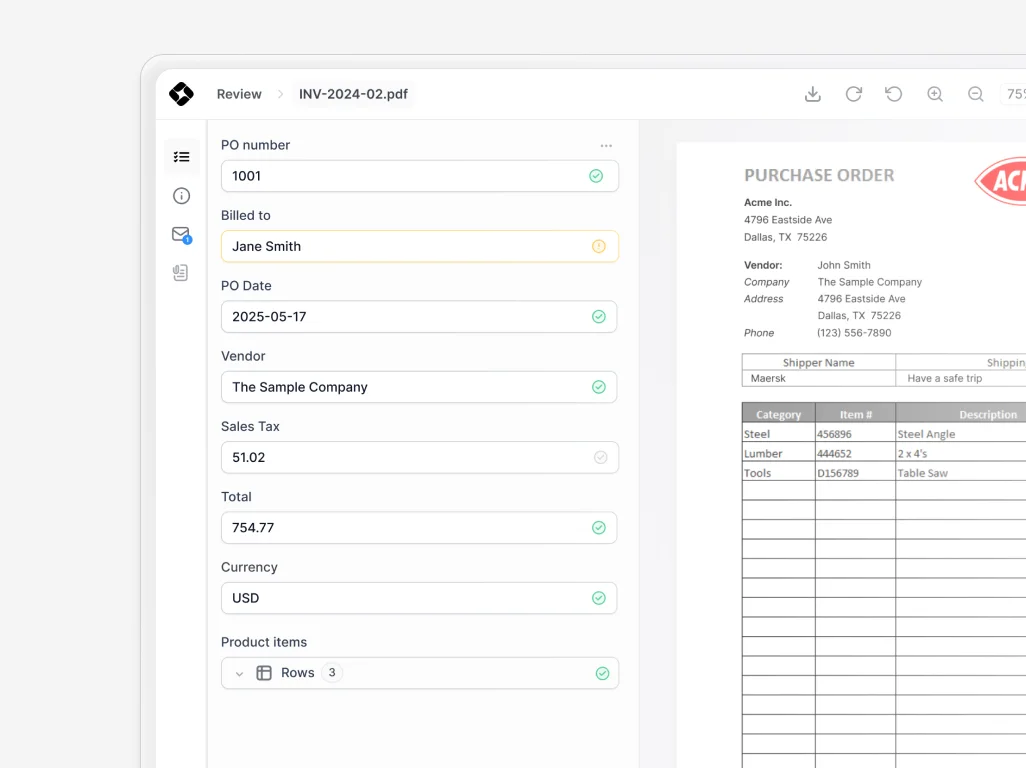Image resolution: width=1026 pixels, height=768 pixels.
Task: Click the Rows table icon
Action: click(264, 673)
